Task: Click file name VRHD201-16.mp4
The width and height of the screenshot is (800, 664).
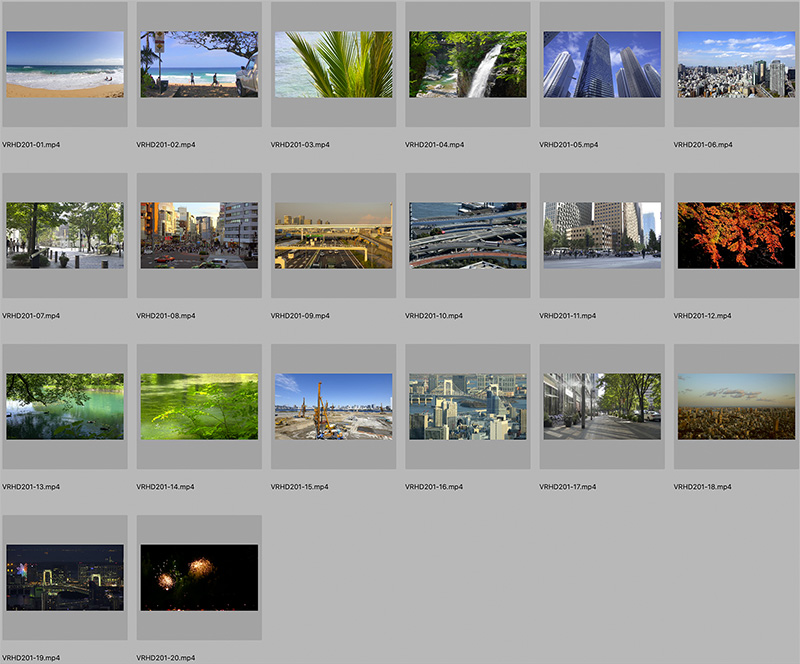Action: pos(434,486)
